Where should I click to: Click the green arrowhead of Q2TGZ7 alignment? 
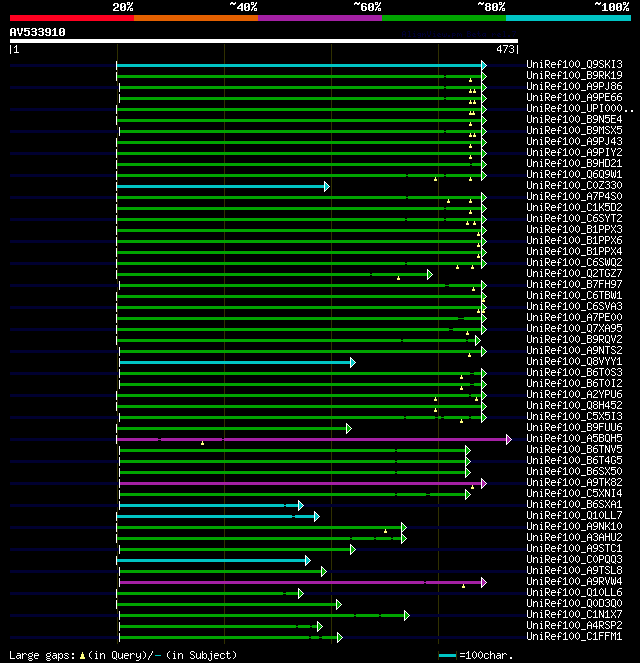tap(429, 274)
